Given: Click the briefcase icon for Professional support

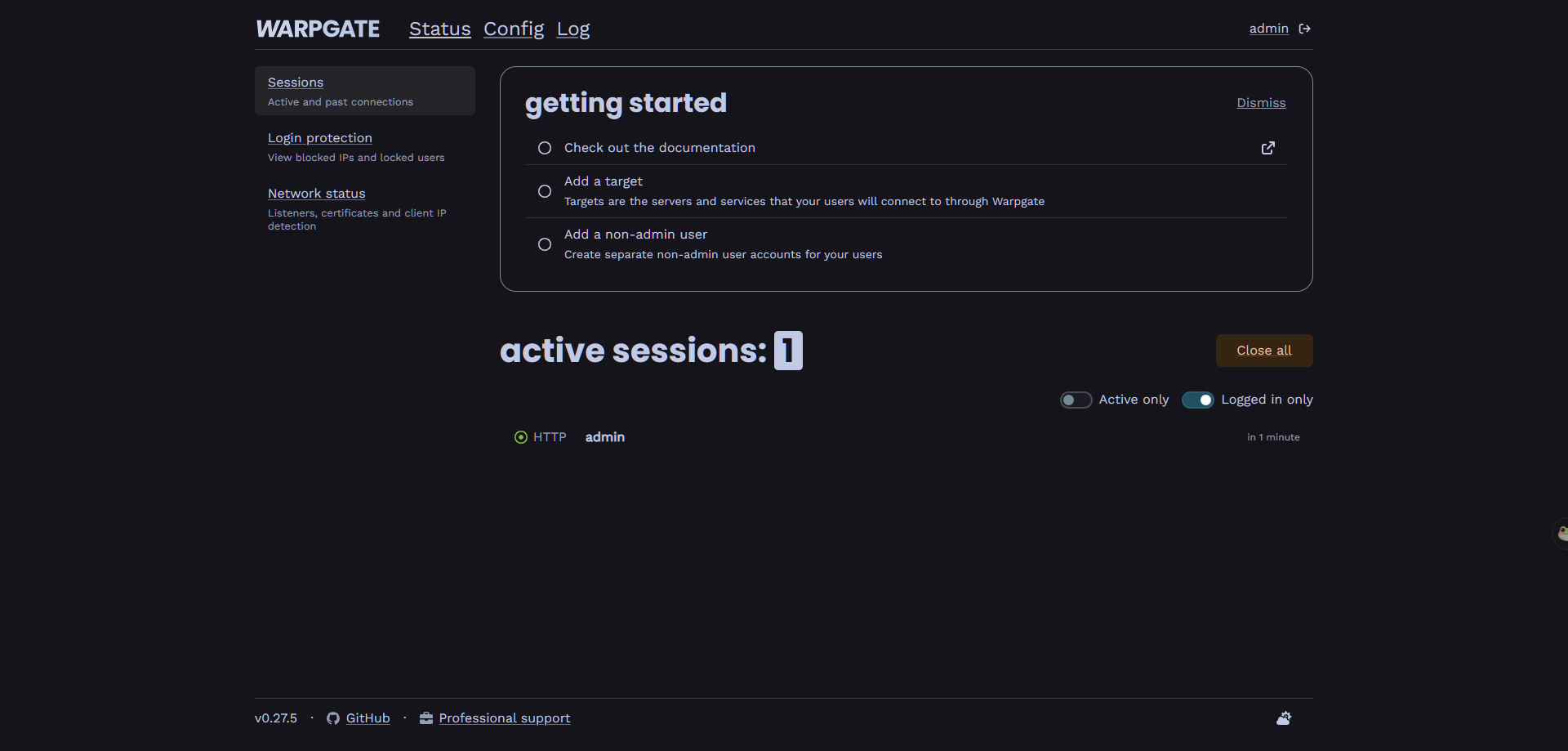Looking at the screenshot, I should (426, 718).
